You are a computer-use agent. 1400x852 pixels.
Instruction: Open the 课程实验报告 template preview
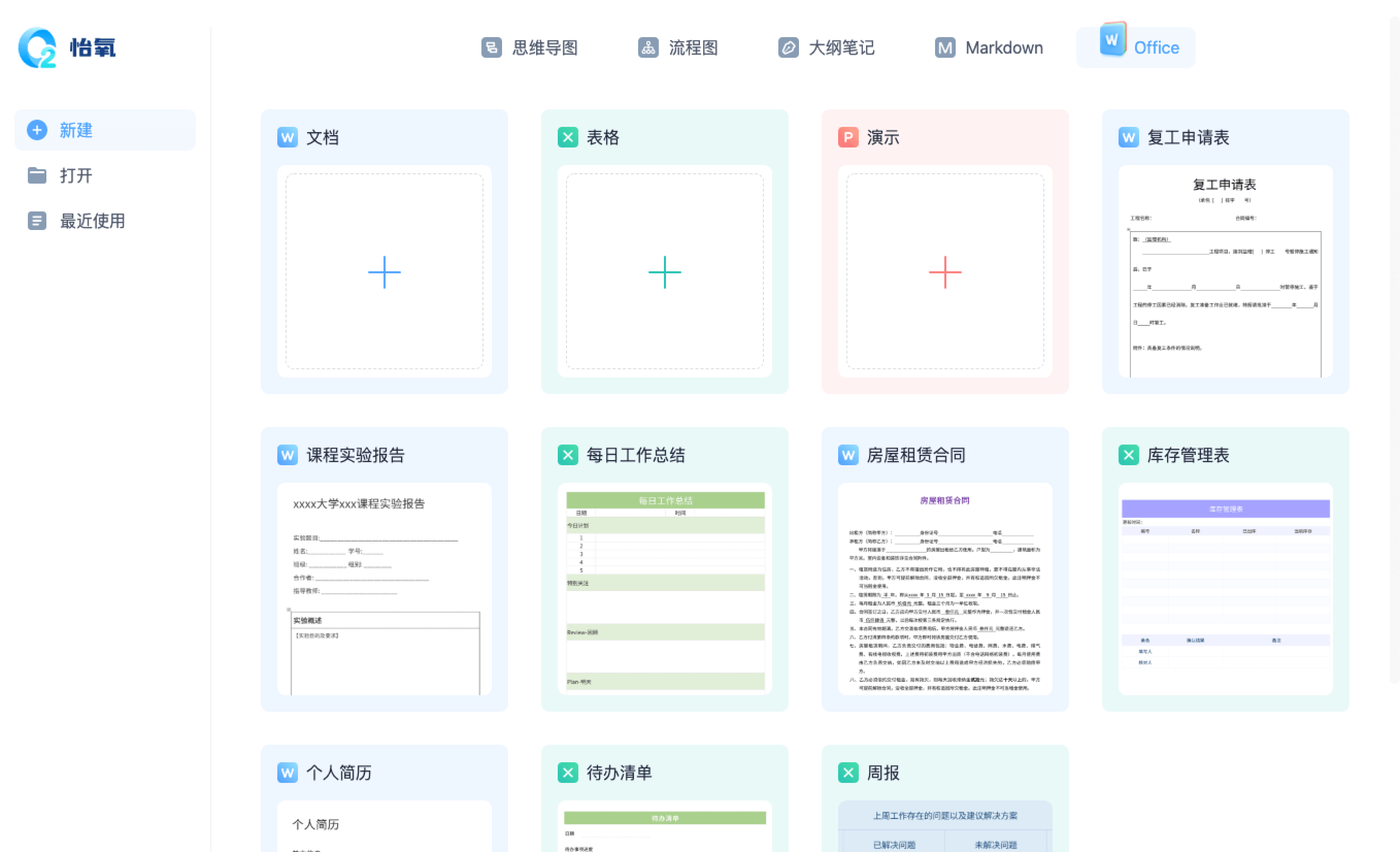(x=385, y=589)
